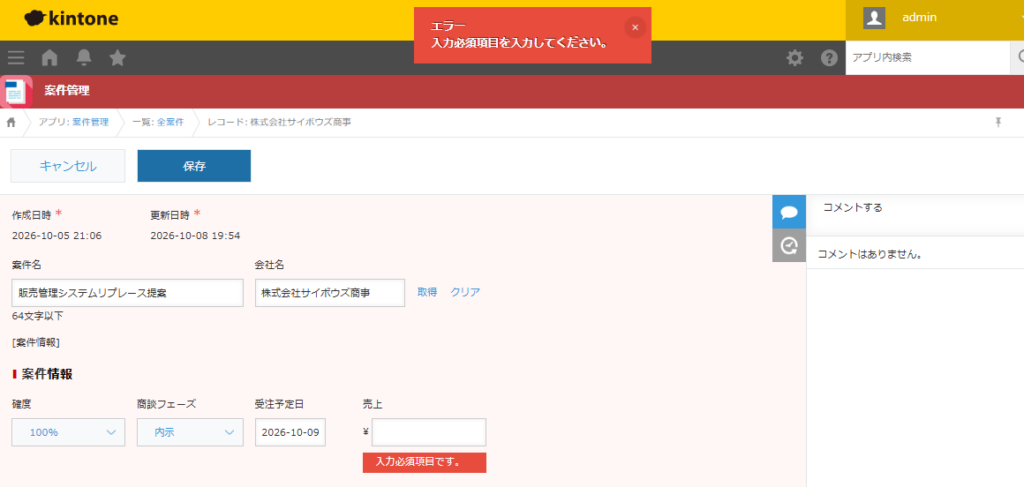
Task: Click the 入力必須項目を入力してください。 error message
Action: click(x=520, y=43)
